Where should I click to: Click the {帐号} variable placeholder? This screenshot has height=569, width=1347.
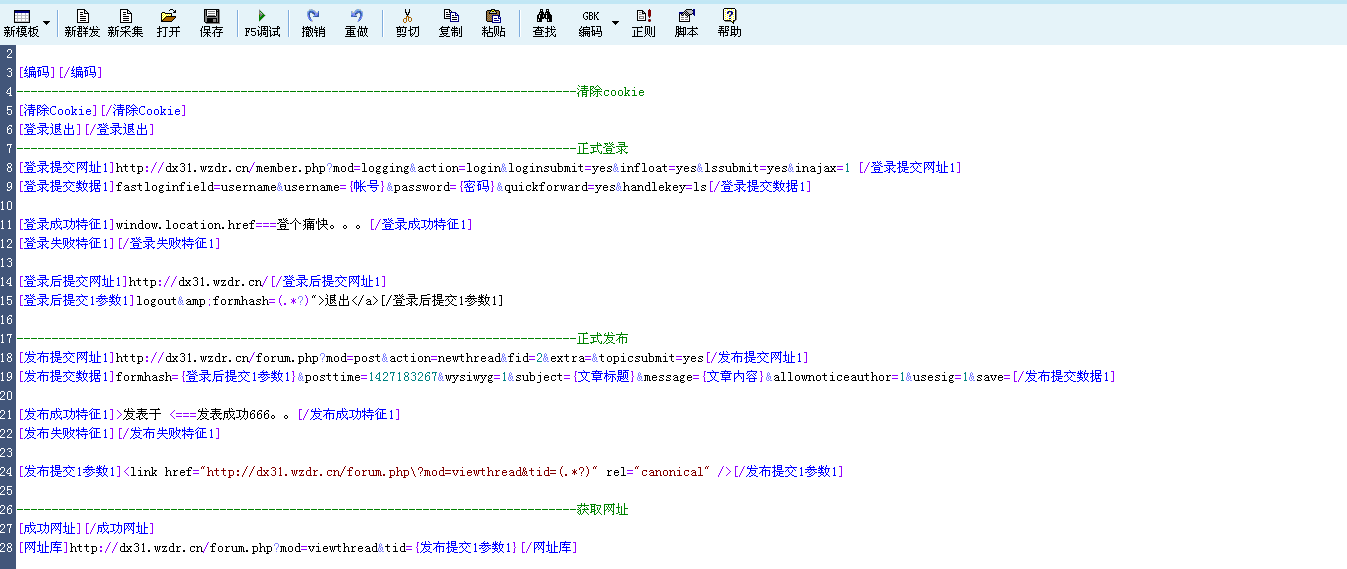367,187
